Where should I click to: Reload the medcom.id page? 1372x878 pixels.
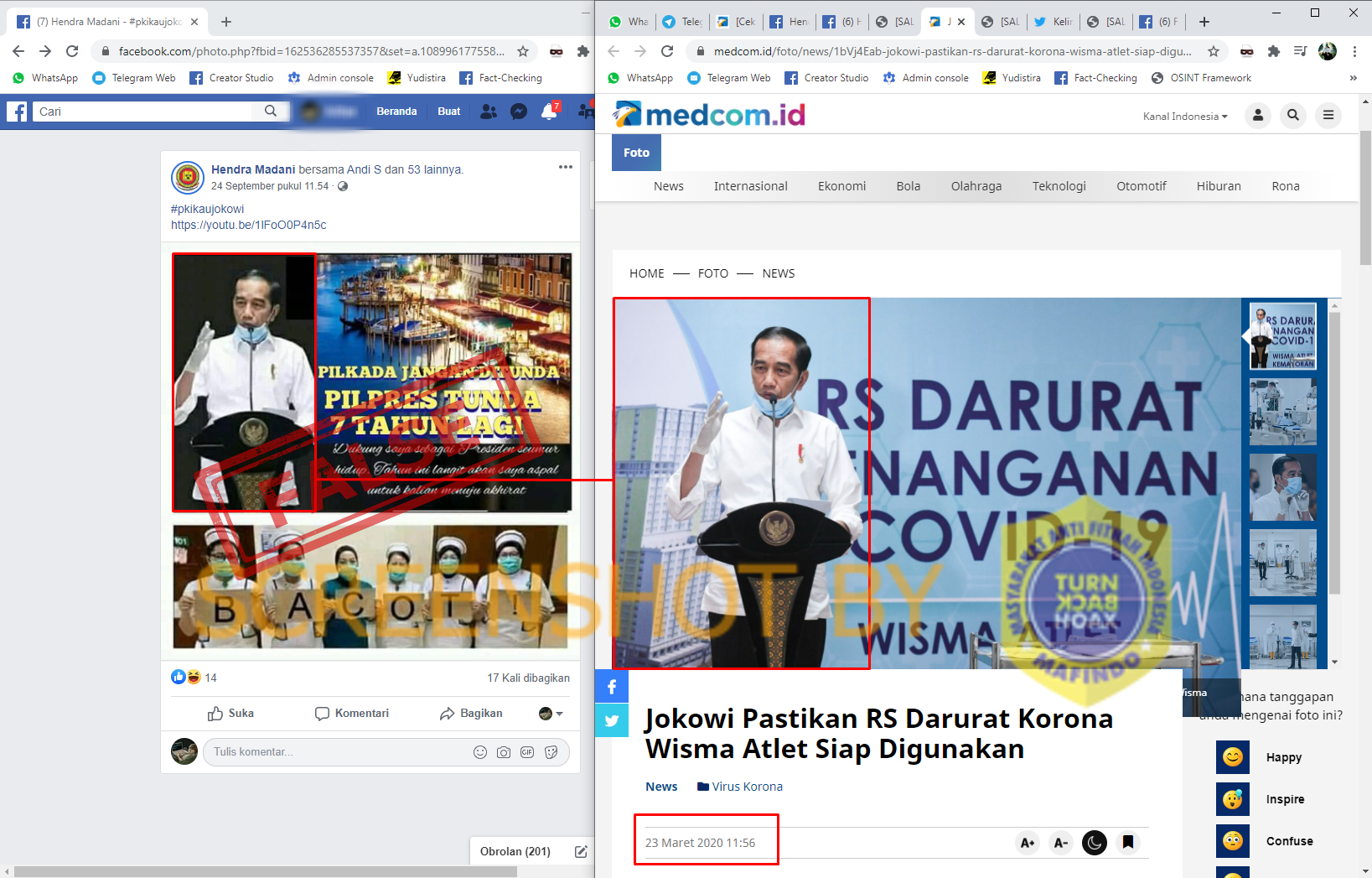tap(667, 51)
